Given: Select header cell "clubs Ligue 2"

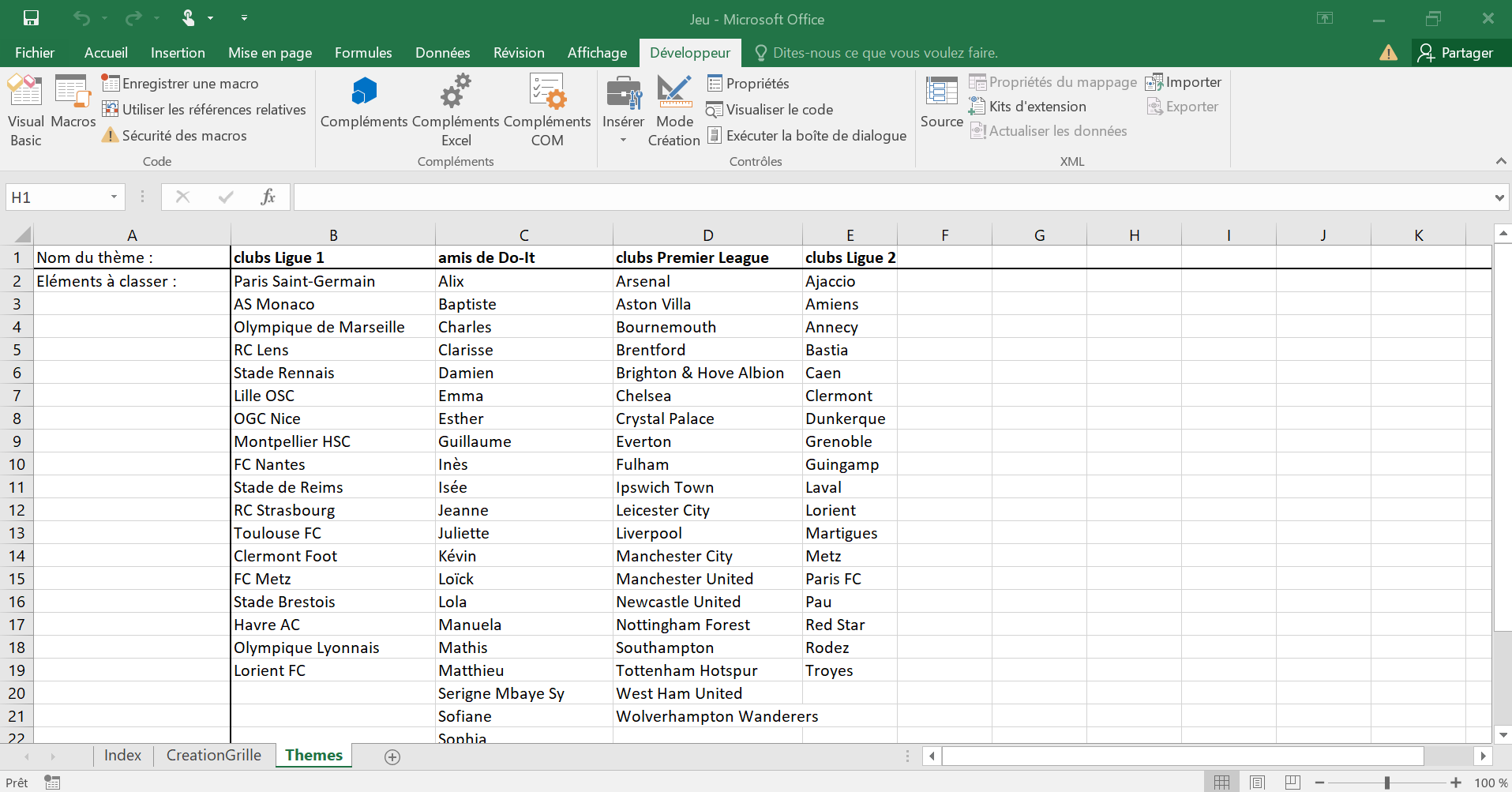Looking at the screenshot, I should 850,257.
